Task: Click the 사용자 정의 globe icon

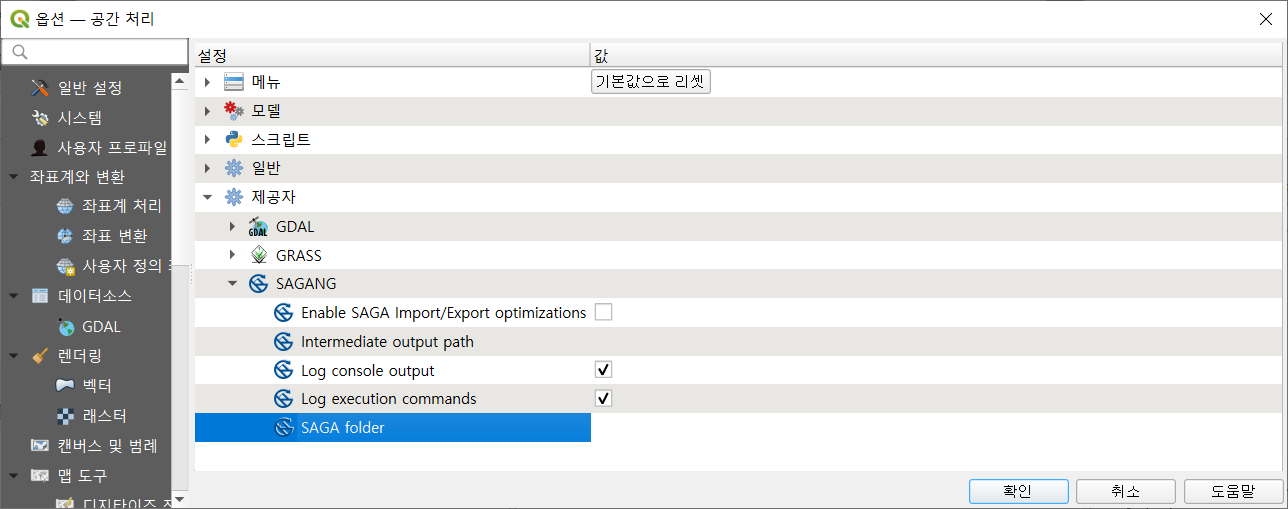Action: pos(65,267)
